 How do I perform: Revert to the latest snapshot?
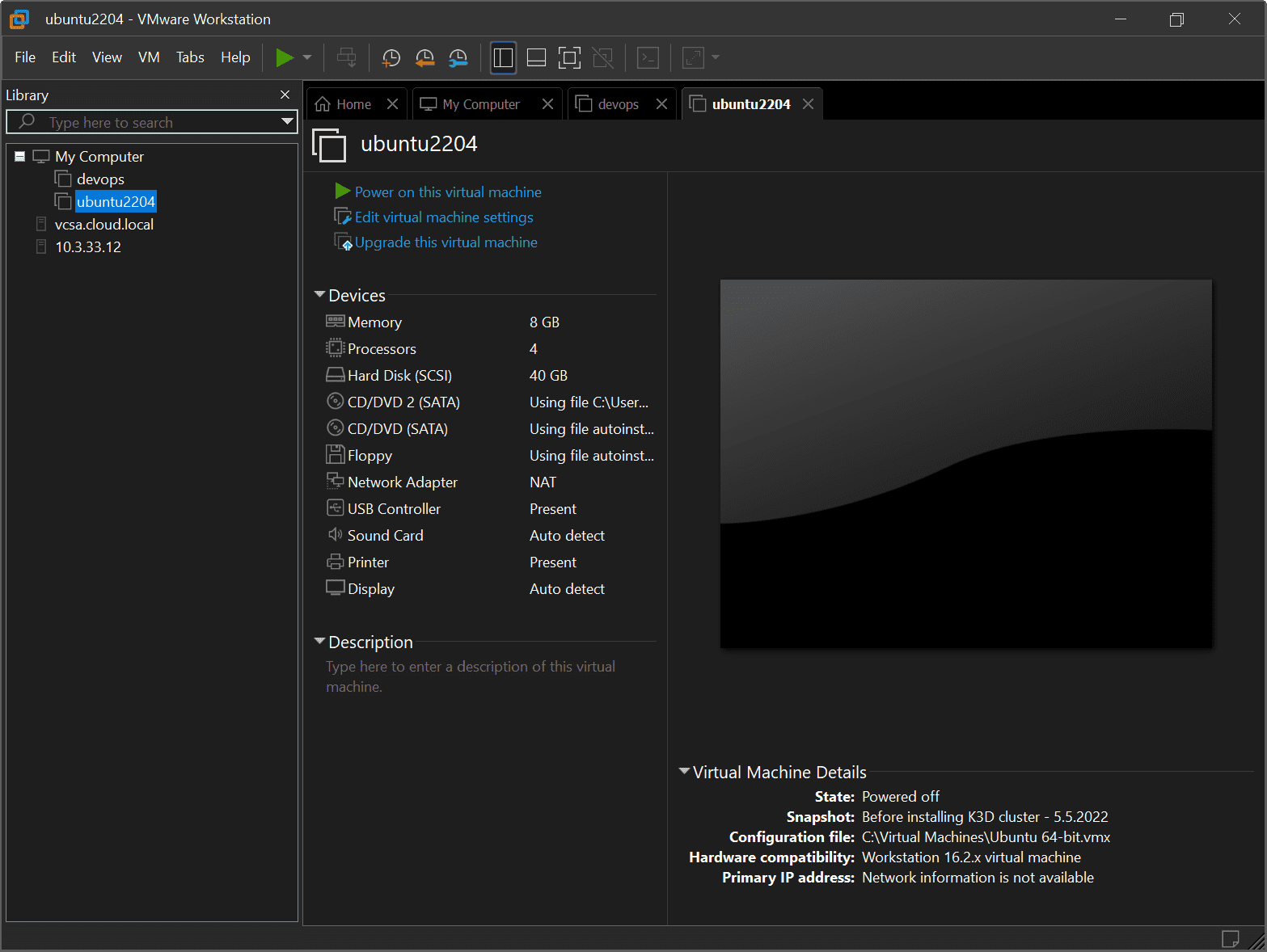point(424,57)
